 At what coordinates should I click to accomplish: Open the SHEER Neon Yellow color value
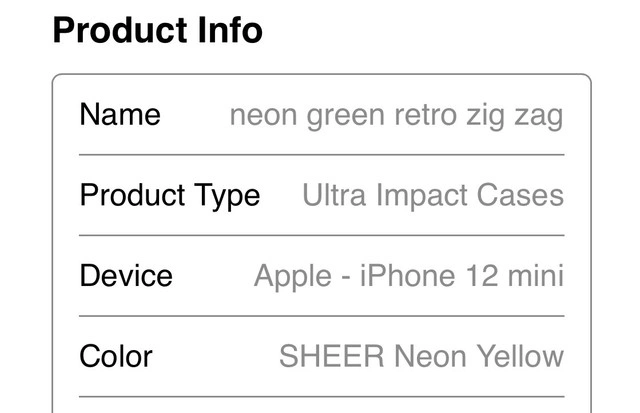pos(421,356)
